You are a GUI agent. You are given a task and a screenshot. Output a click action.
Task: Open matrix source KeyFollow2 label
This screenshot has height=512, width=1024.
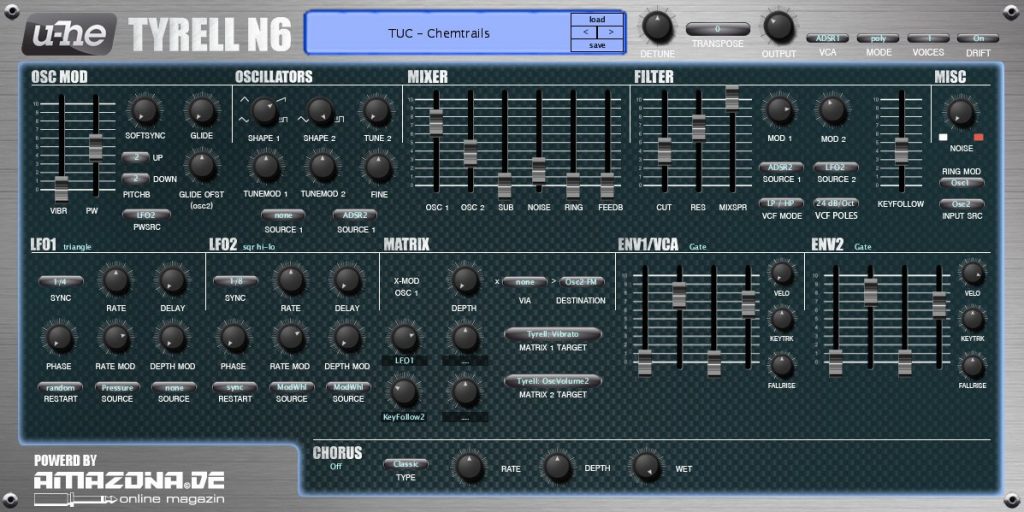click(x=404, y=416)
